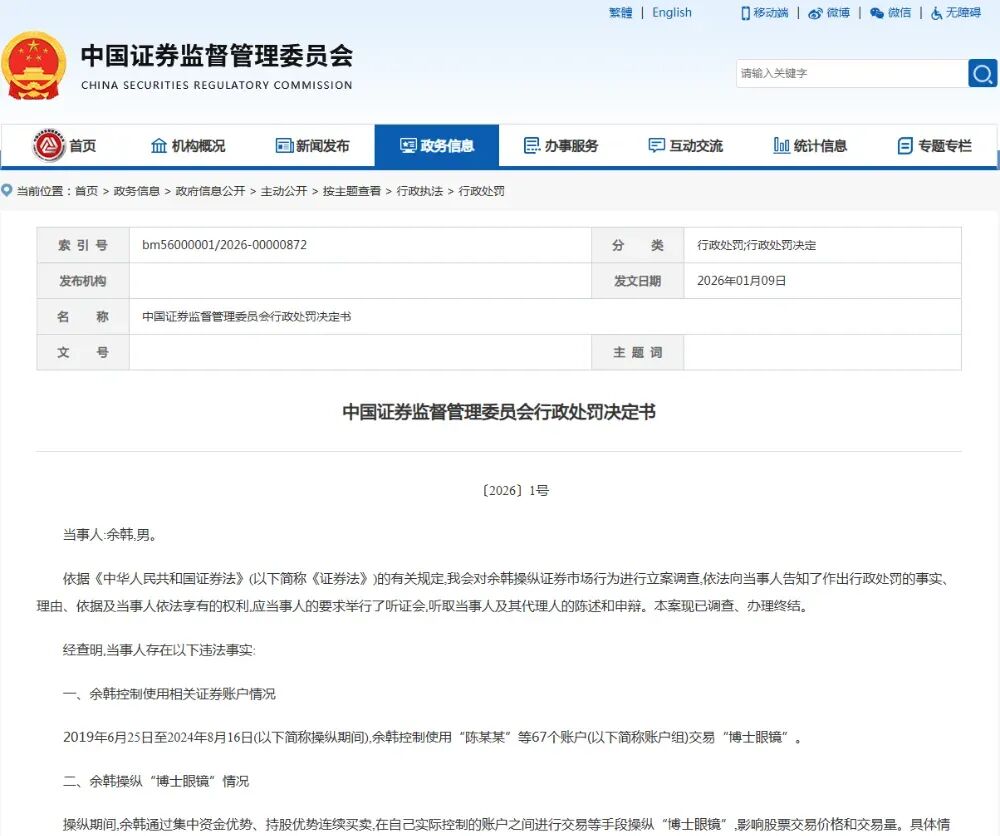Screen dimensions: 1000x836
Task: Open the 办事服务 navigation tab
Action: click(x=560, y=146)
